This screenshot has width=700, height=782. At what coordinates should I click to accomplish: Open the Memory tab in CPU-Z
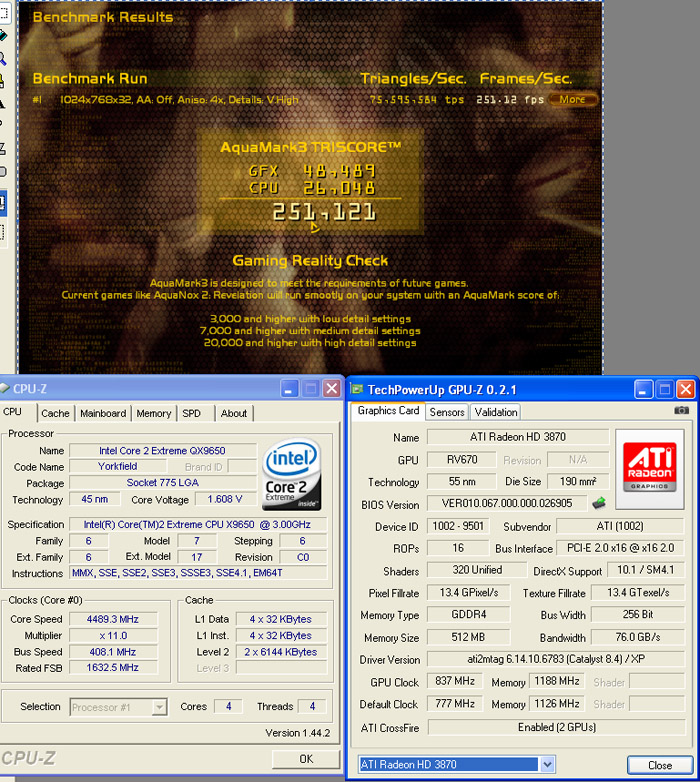(x=154, y=413)
